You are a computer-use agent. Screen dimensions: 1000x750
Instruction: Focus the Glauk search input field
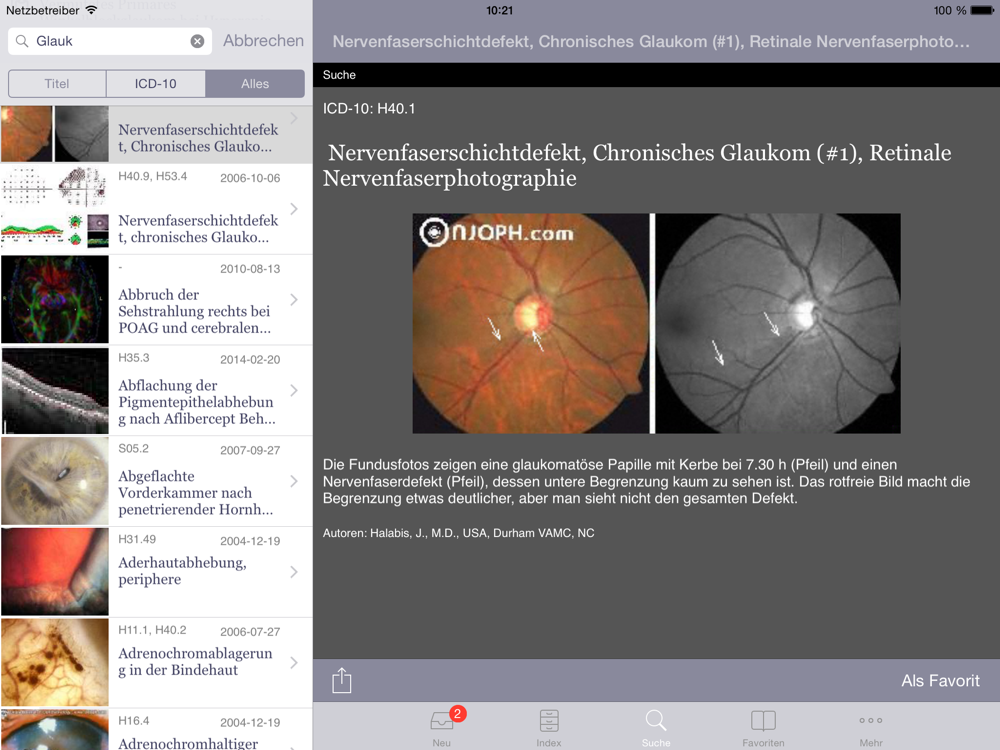click(x=110, y=41)
